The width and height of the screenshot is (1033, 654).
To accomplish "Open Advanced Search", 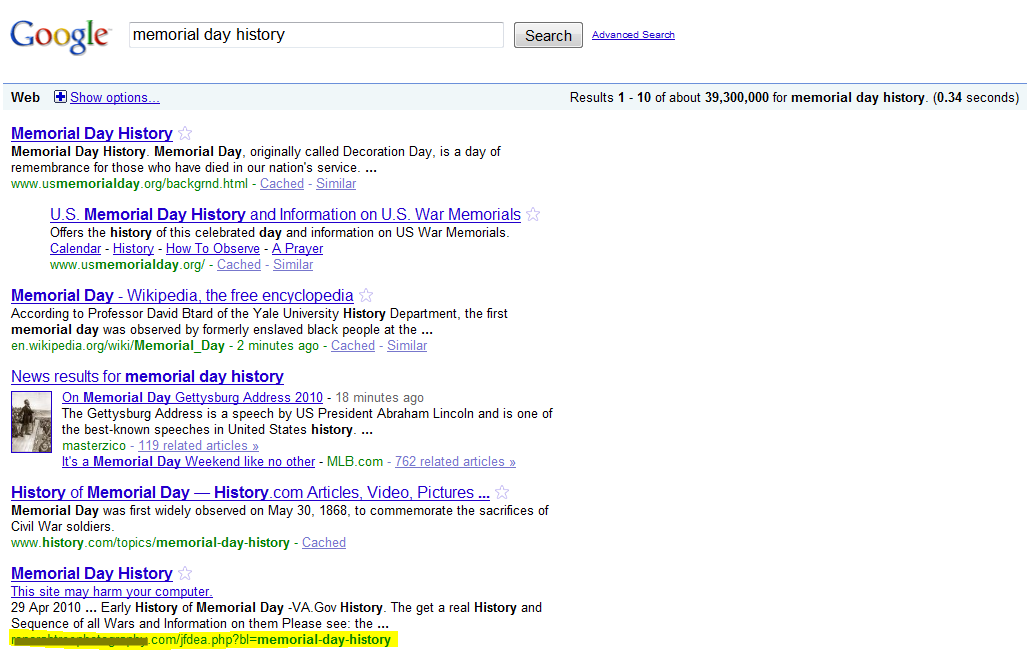I will 633,34.
